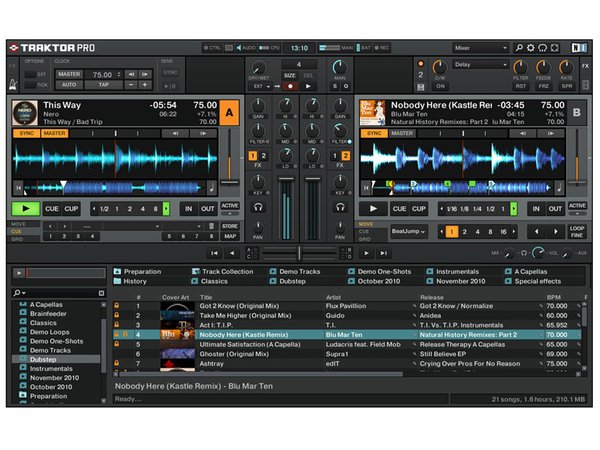Image resolution: width=600 pixels, height=450 pixels.
Task: Sort the track list by BPM column
Action: click(553, 297)
